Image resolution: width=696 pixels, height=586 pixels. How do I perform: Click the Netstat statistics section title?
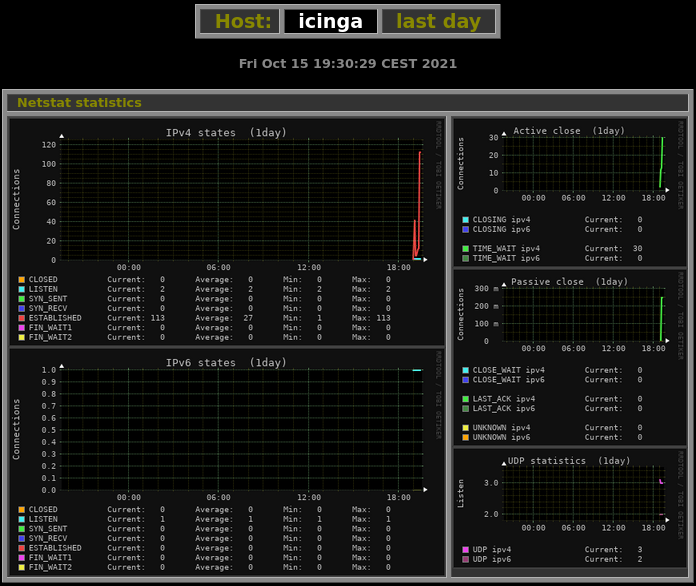(x=79, y=102)
